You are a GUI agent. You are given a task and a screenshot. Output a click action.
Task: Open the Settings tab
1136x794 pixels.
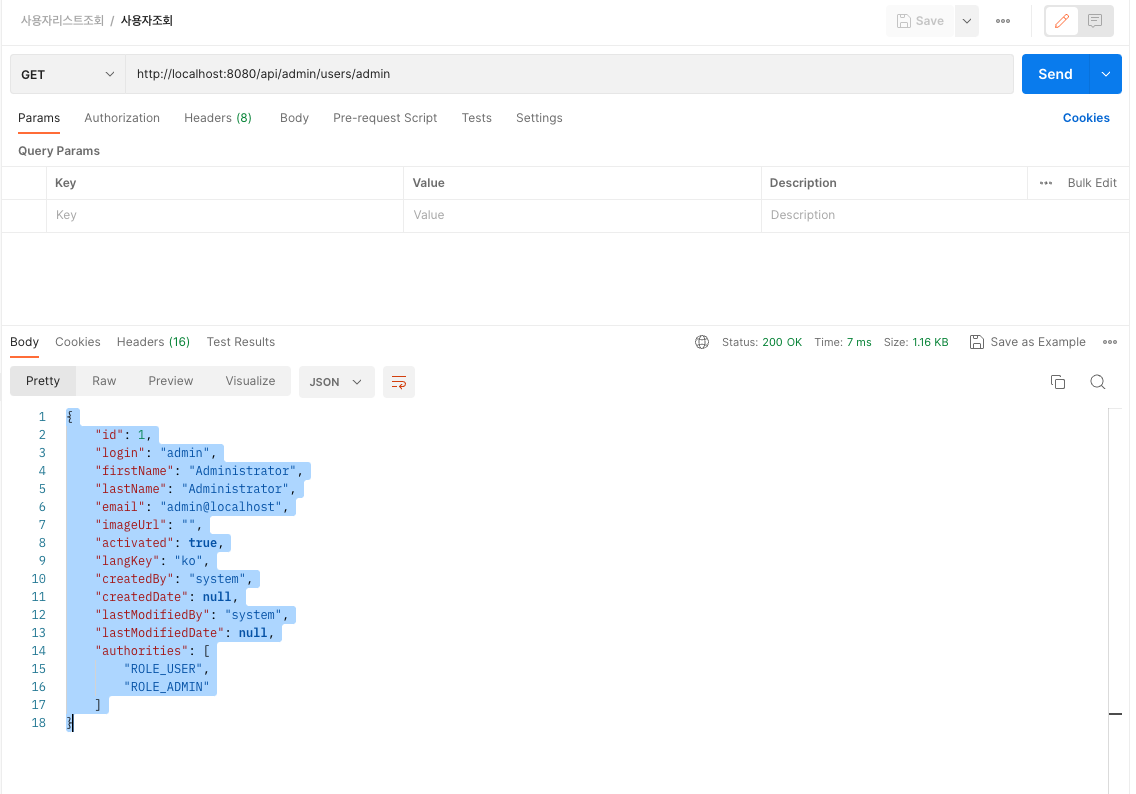pos(539,118)
